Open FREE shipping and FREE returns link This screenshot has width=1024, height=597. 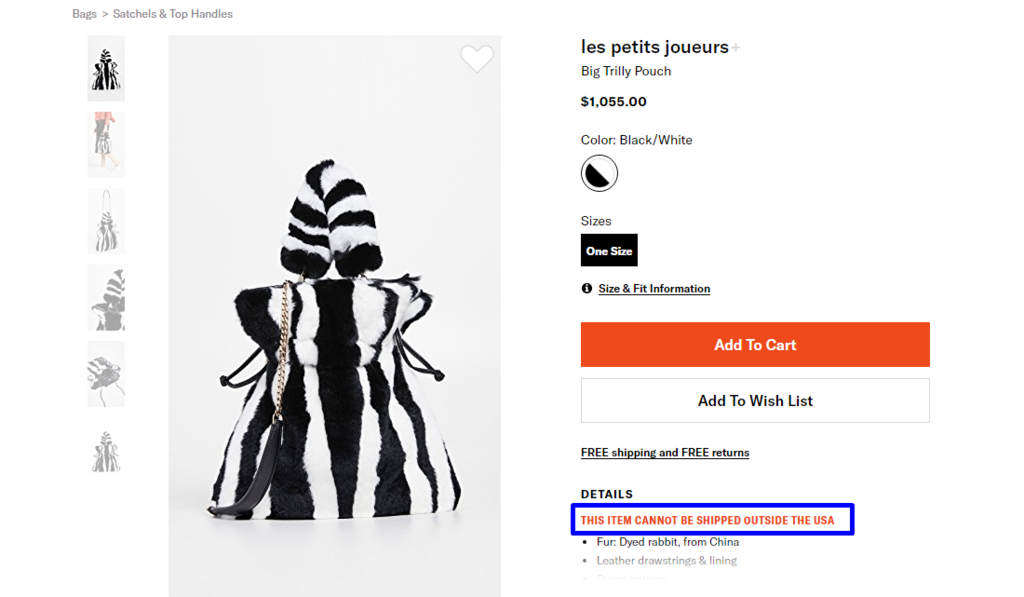(x=665, y=453)
